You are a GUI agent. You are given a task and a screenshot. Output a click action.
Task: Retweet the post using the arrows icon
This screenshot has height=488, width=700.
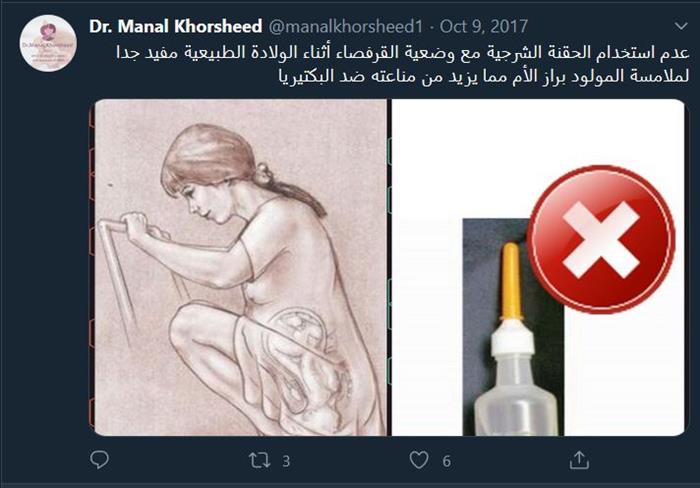pyautogui.click(x=259, y=460)
